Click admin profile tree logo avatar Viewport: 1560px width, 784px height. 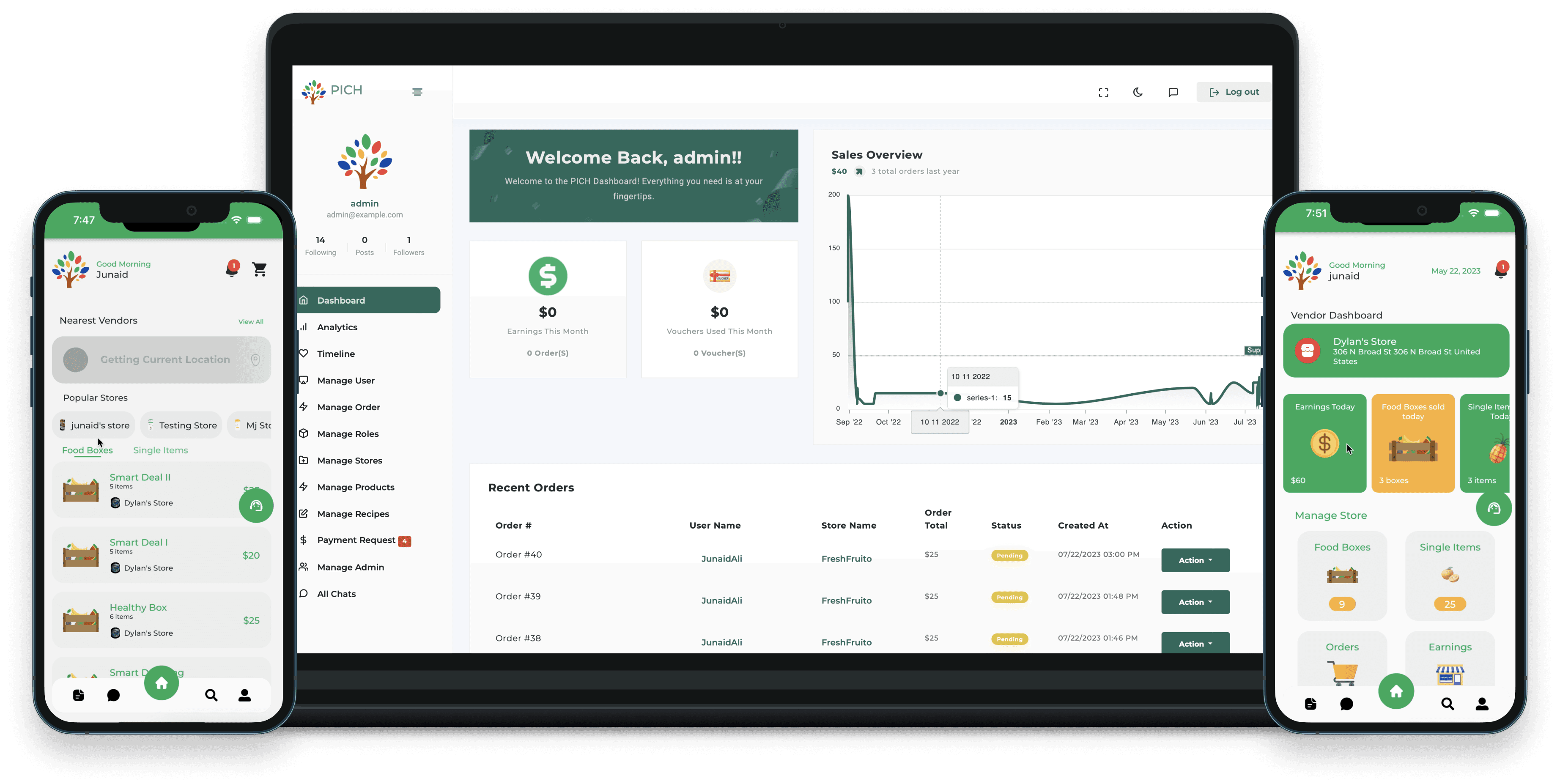pos(365,161)
